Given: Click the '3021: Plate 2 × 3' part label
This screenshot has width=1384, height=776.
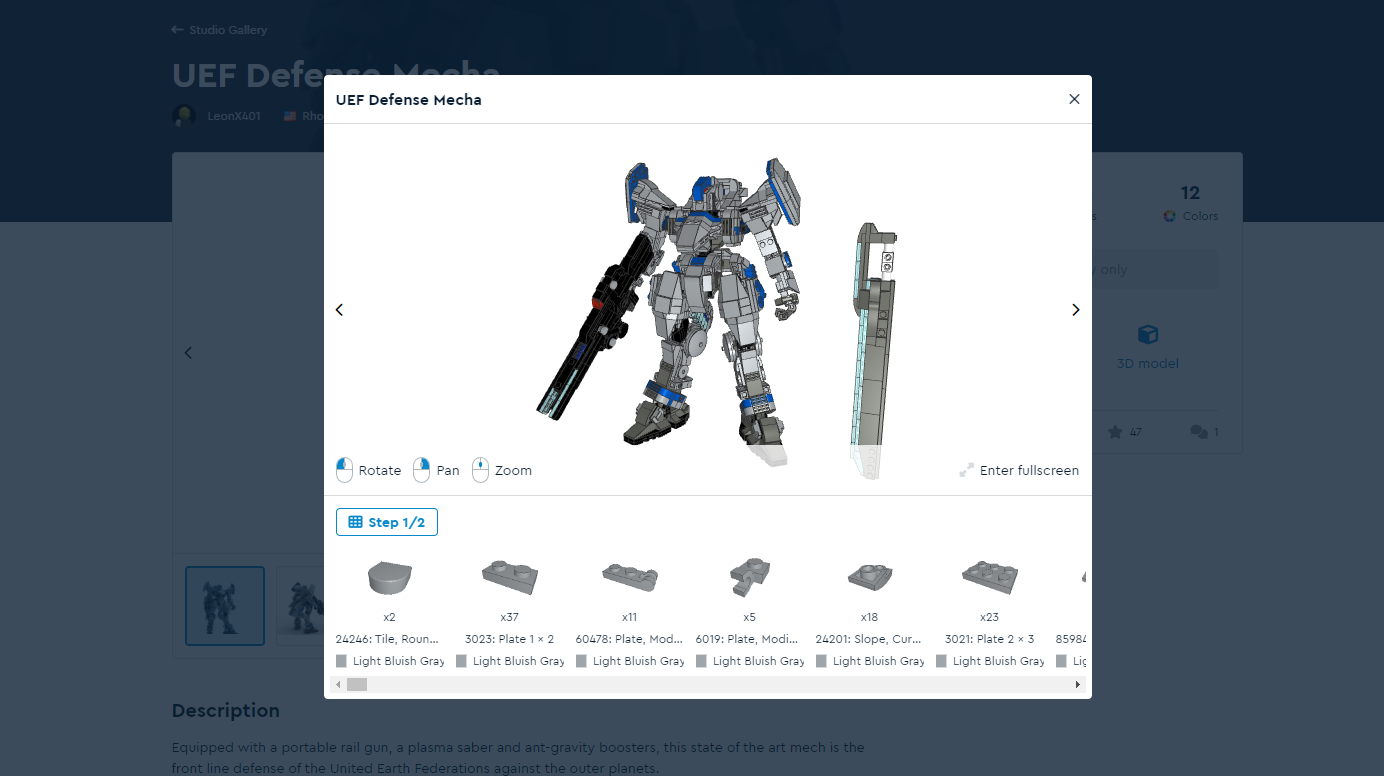Looking at the screenshot, I should (x=990, y=639).
